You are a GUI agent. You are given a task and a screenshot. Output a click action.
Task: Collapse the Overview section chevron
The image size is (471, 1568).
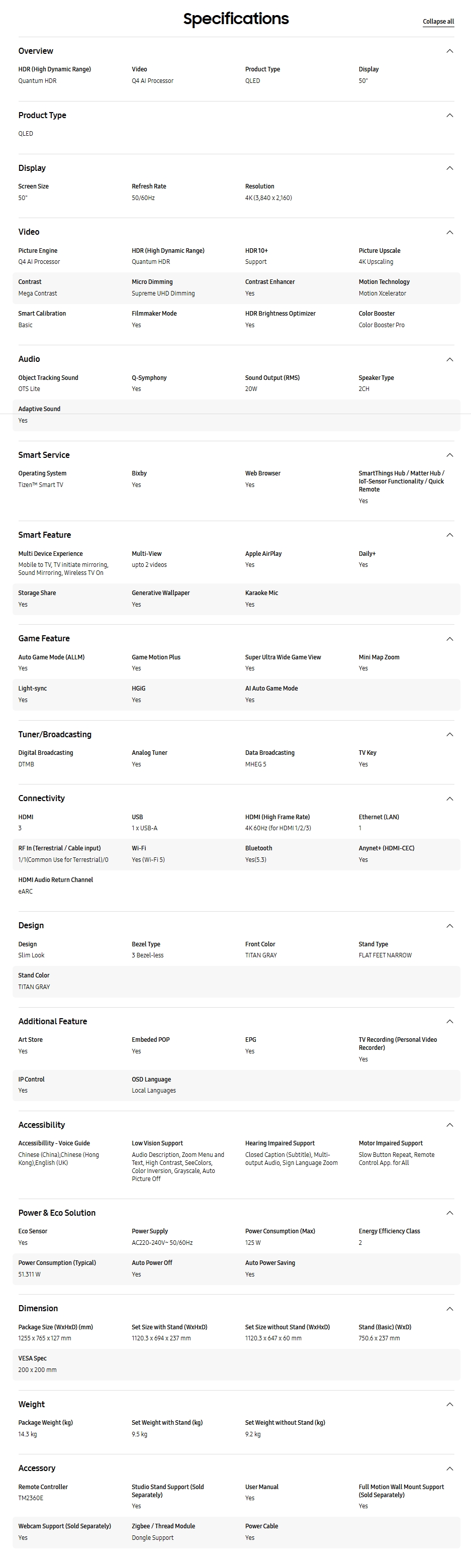pos(450,51)
